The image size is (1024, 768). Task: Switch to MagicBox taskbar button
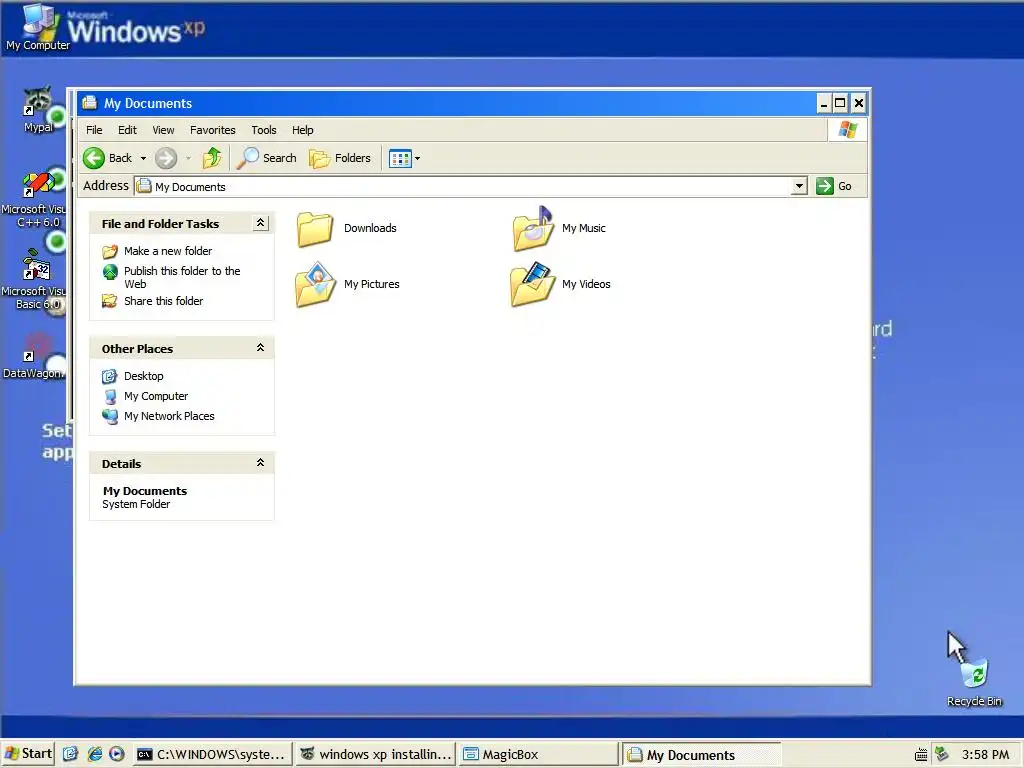(x=537, y=754)
